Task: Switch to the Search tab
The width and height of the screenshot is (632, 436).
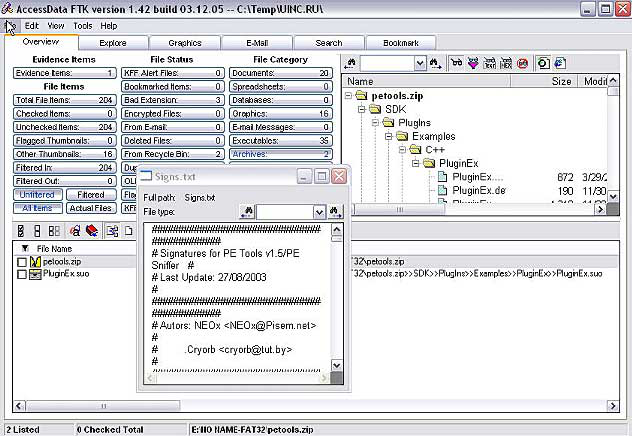Action: tap(329, 43)
